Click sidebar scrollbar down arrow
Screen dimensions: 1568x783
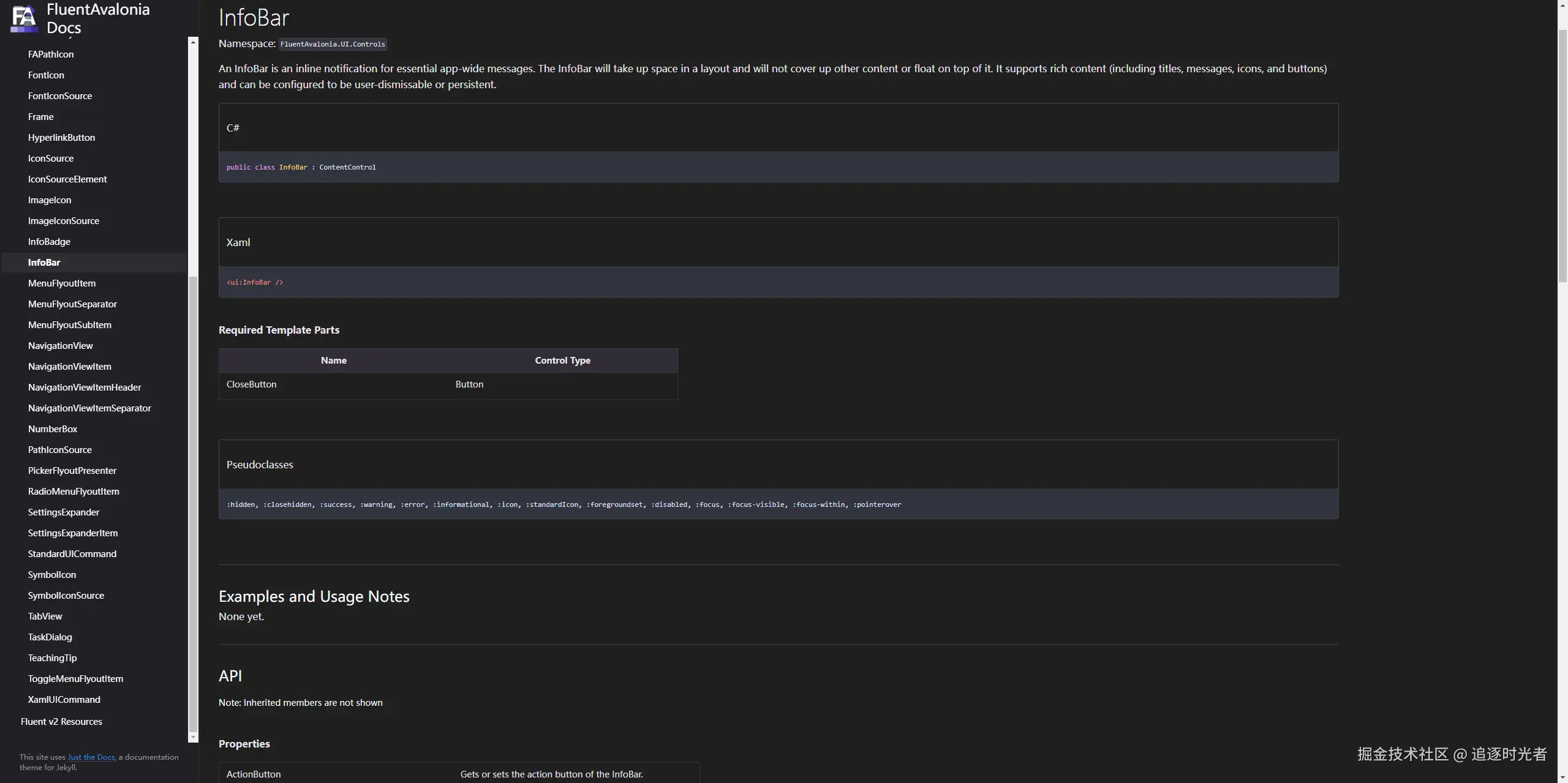click(x=193, y=736)
